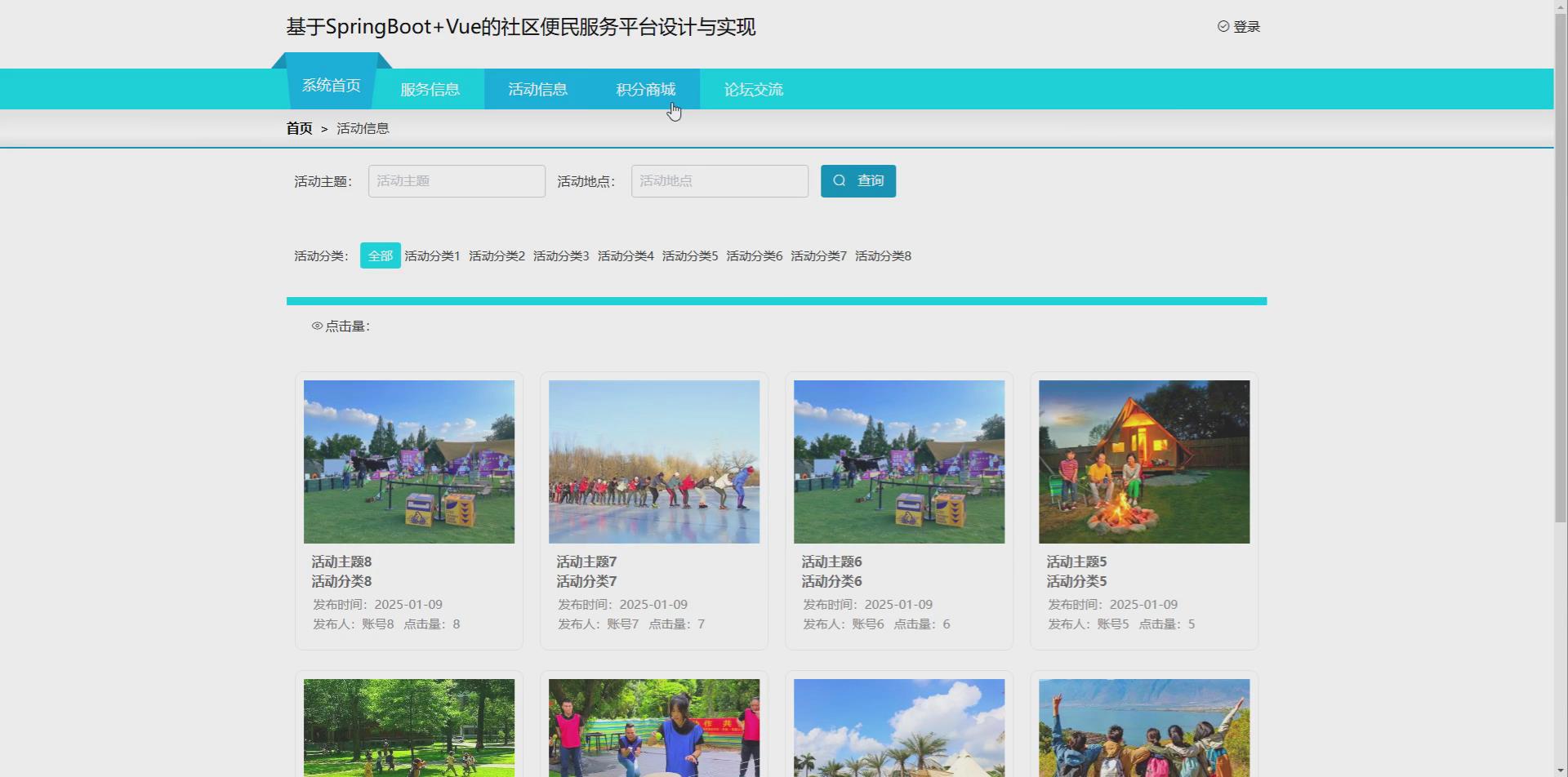Switch to the 论坛交流 tab
The width and height of the screenshot is (1568, 777).
752,89
